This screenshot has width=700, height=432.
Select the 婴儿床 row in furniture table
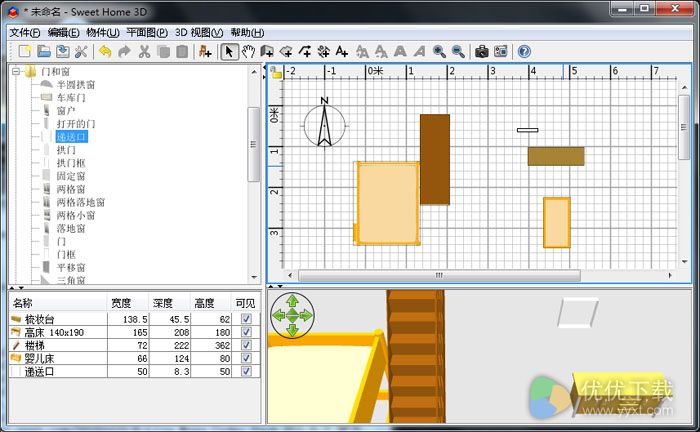tap(134, 358)
